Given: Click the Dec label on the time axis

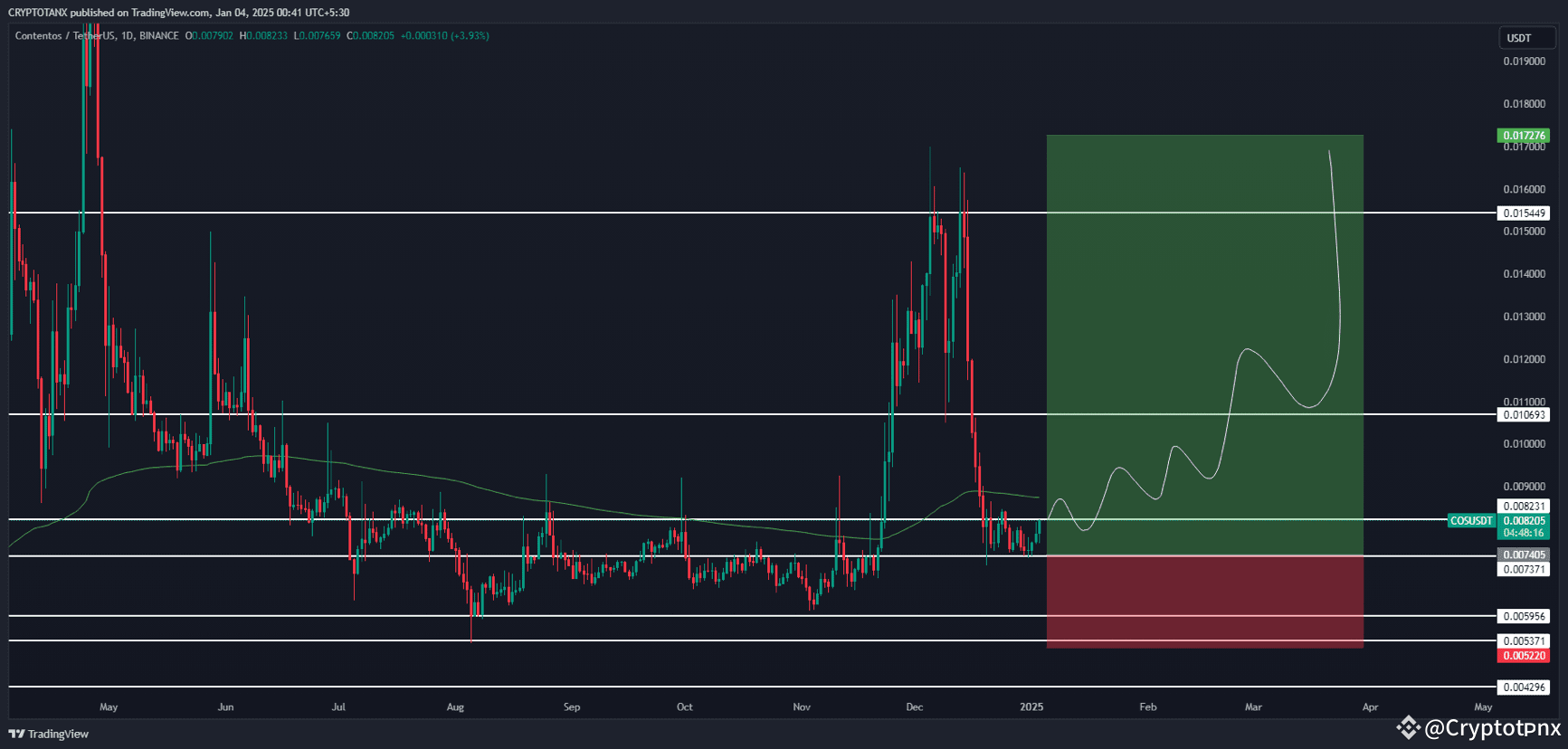Looking at the screenshot, I should pos(915,707).
